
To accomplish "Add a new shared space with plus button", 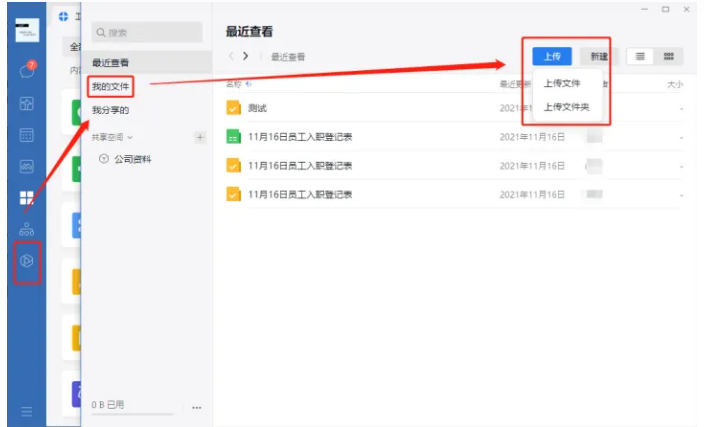I will [200, 137].
